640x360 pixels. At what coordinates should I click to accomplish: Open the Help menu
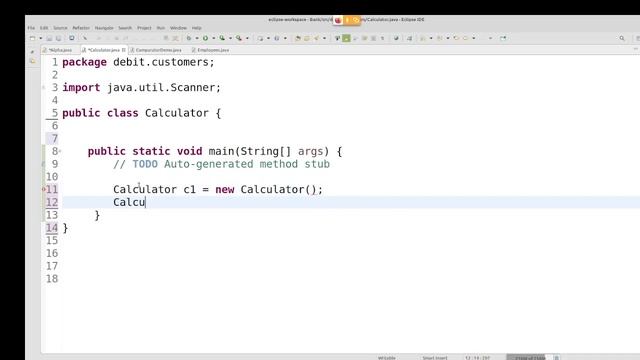[196, 28]
